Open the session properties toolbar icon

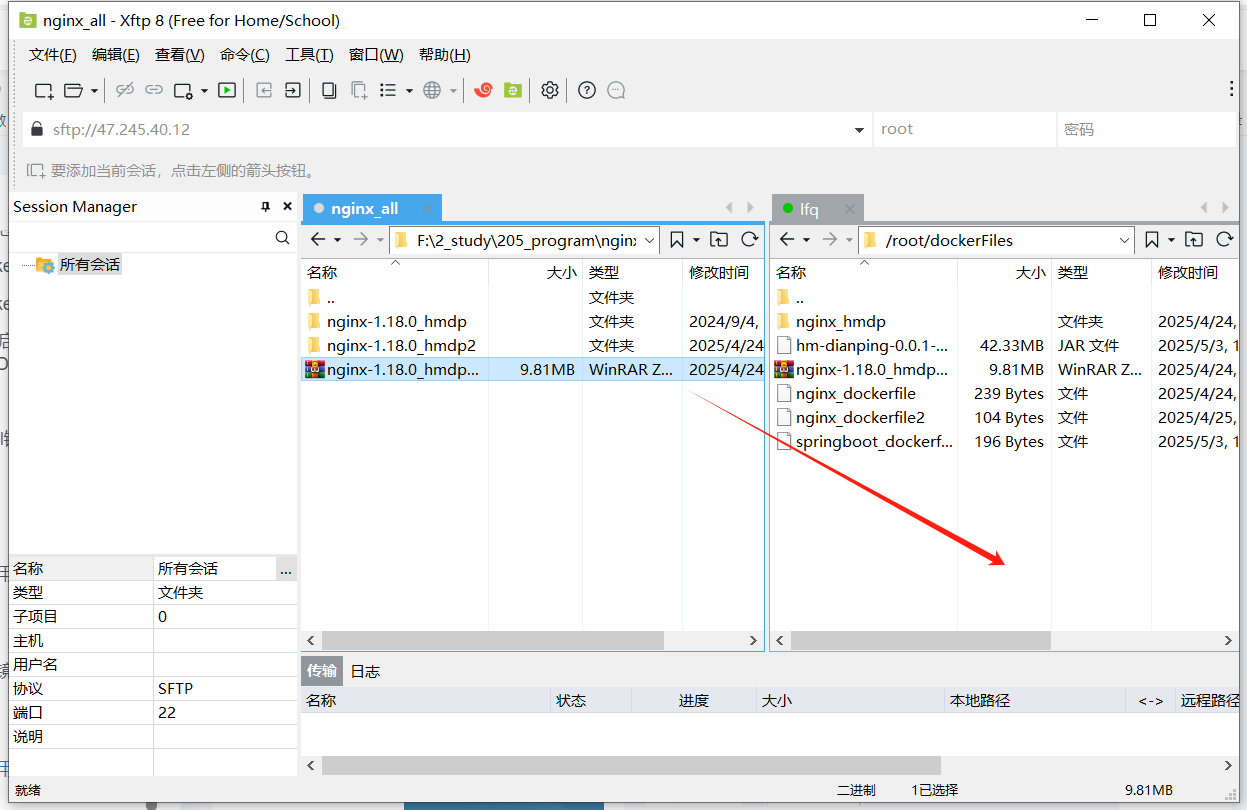pos(183,90)
